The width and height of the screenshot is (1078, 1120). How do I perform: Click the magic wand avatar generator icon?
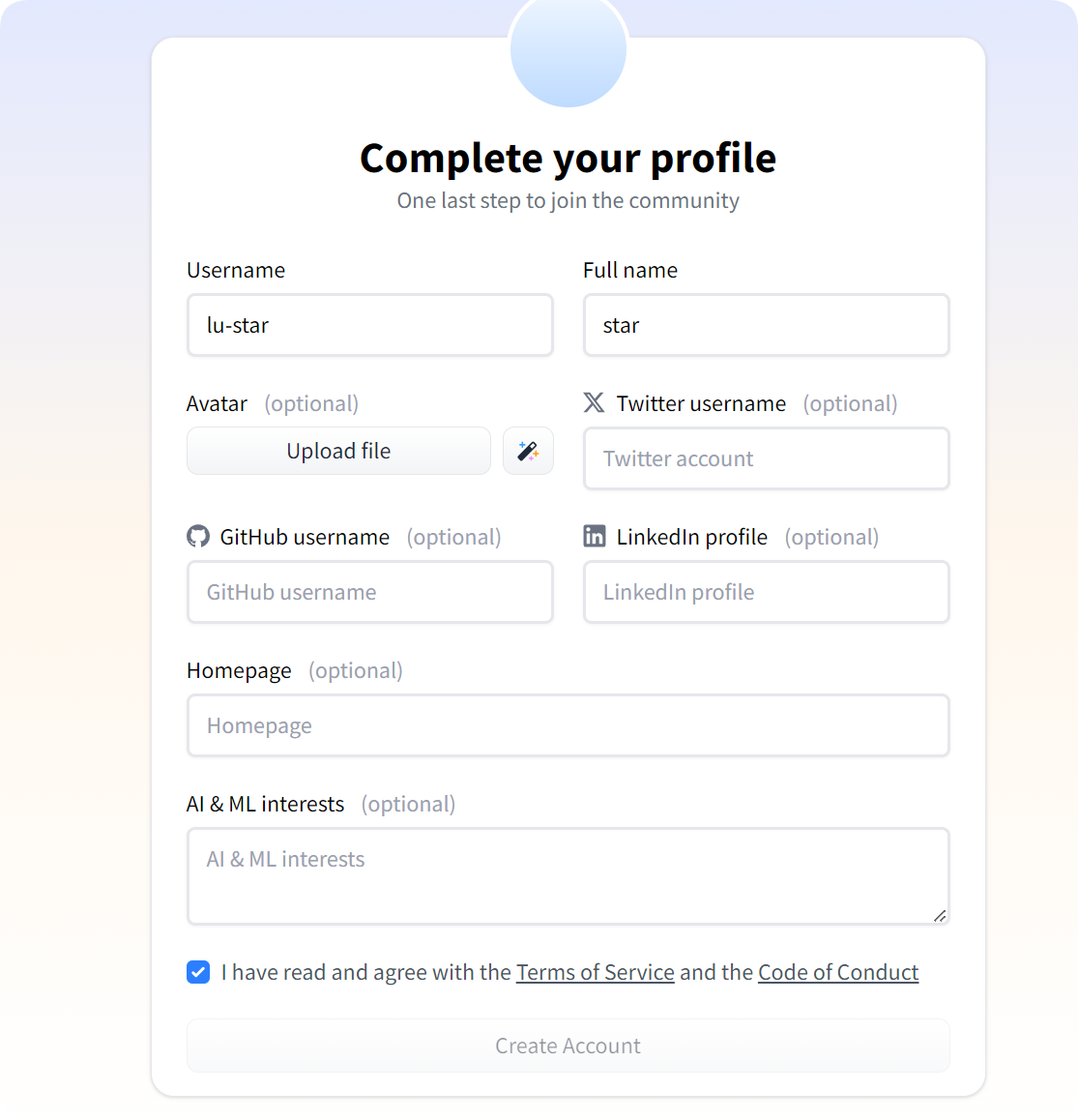[528, 451]
